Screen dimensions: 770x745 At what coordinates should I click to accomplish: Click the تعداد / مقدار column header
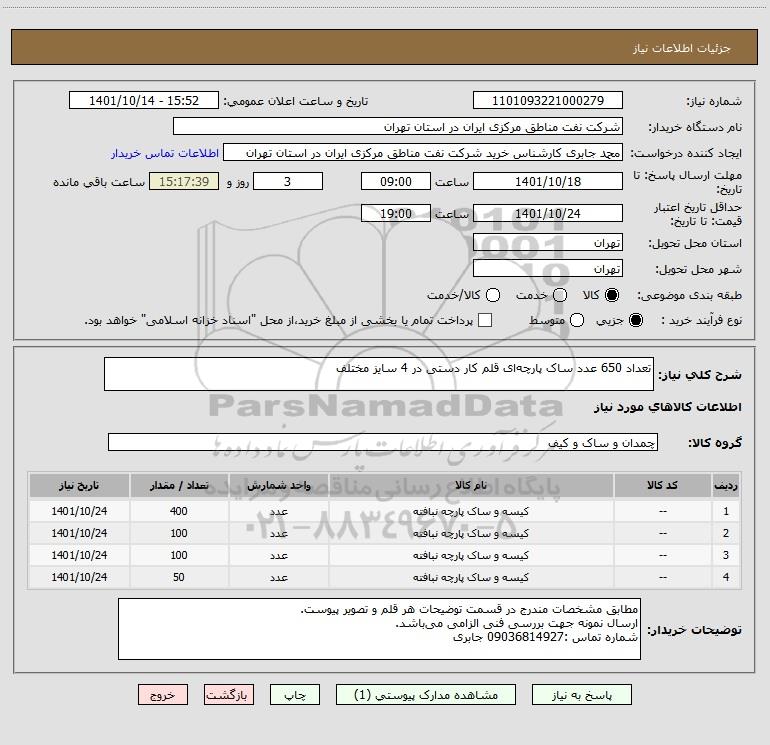(179, 486)
